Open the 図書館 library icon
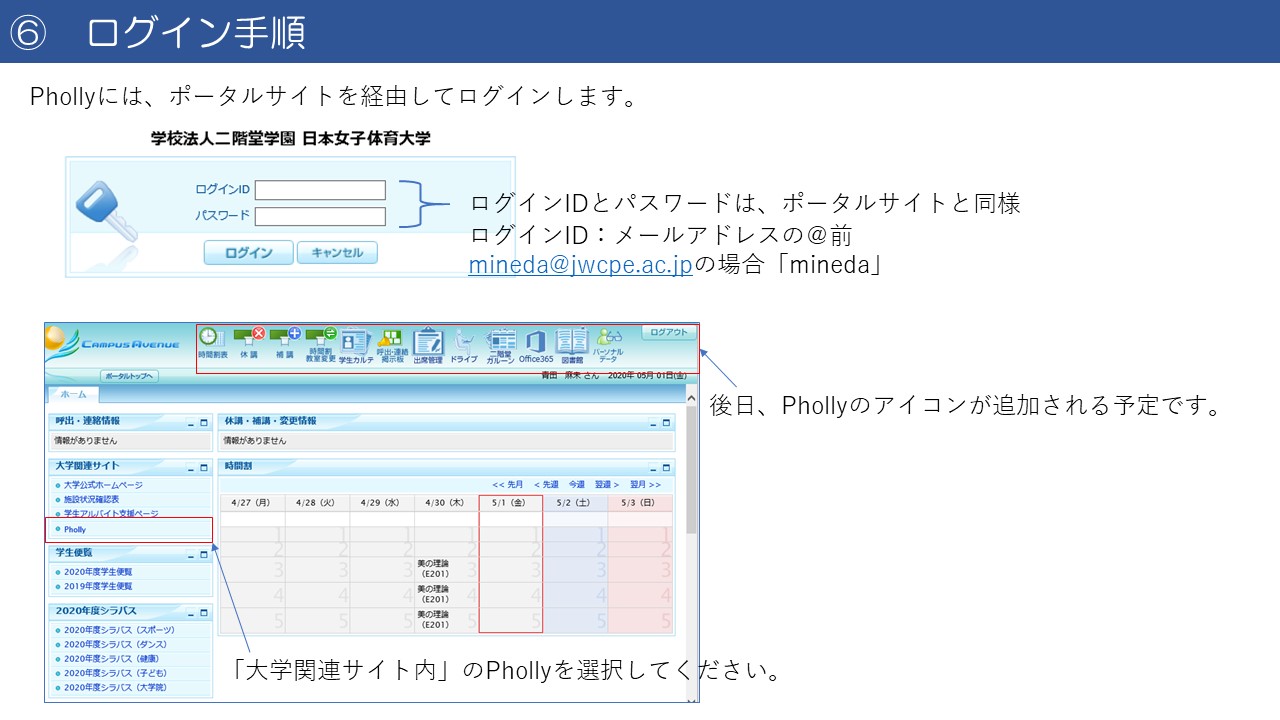 tap(572, 346)
